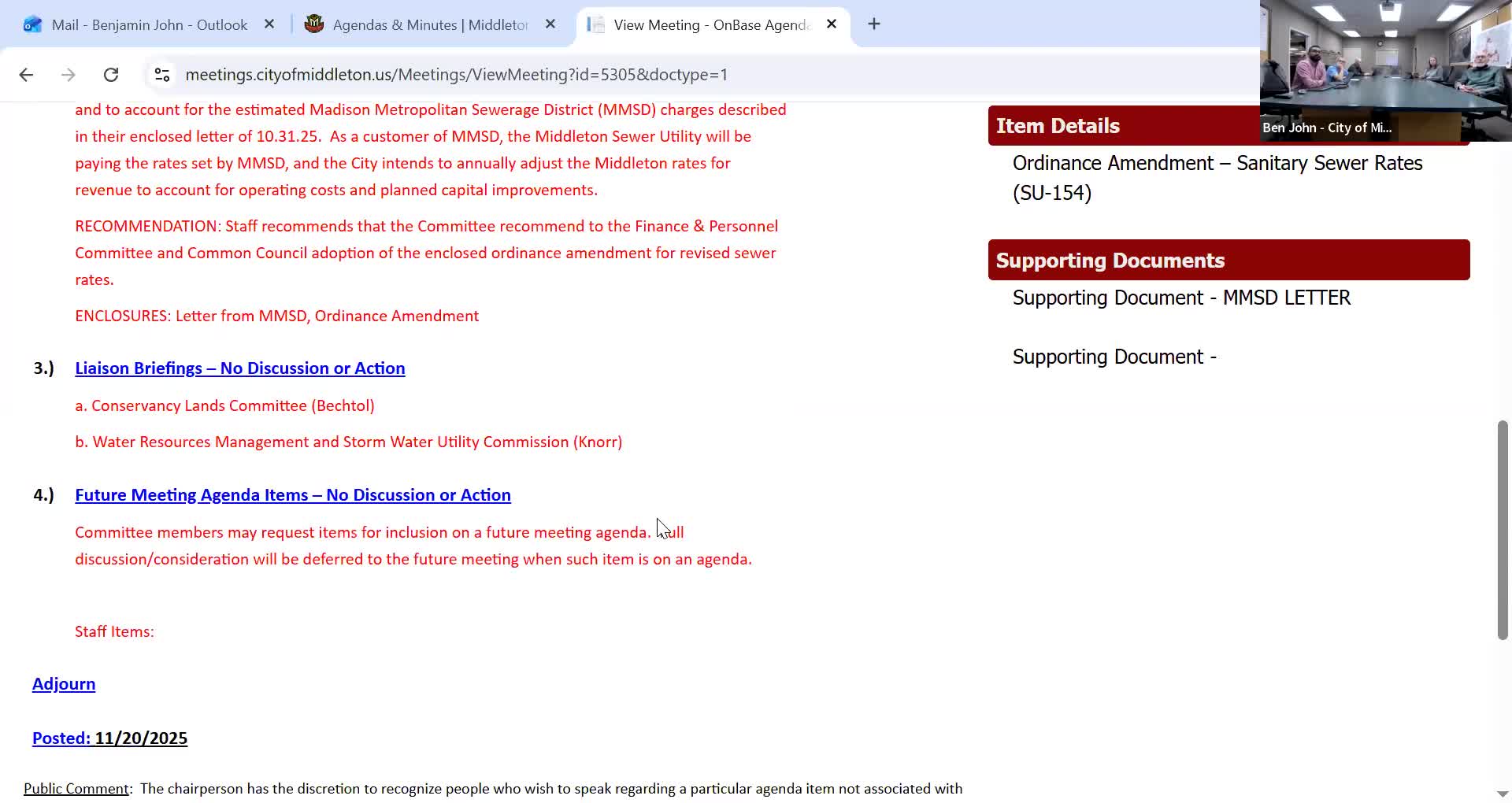This screenshot has width=1512, height=803.
Task: Click the 'Staff Items:' text
Action: click(x=114, y=631)
